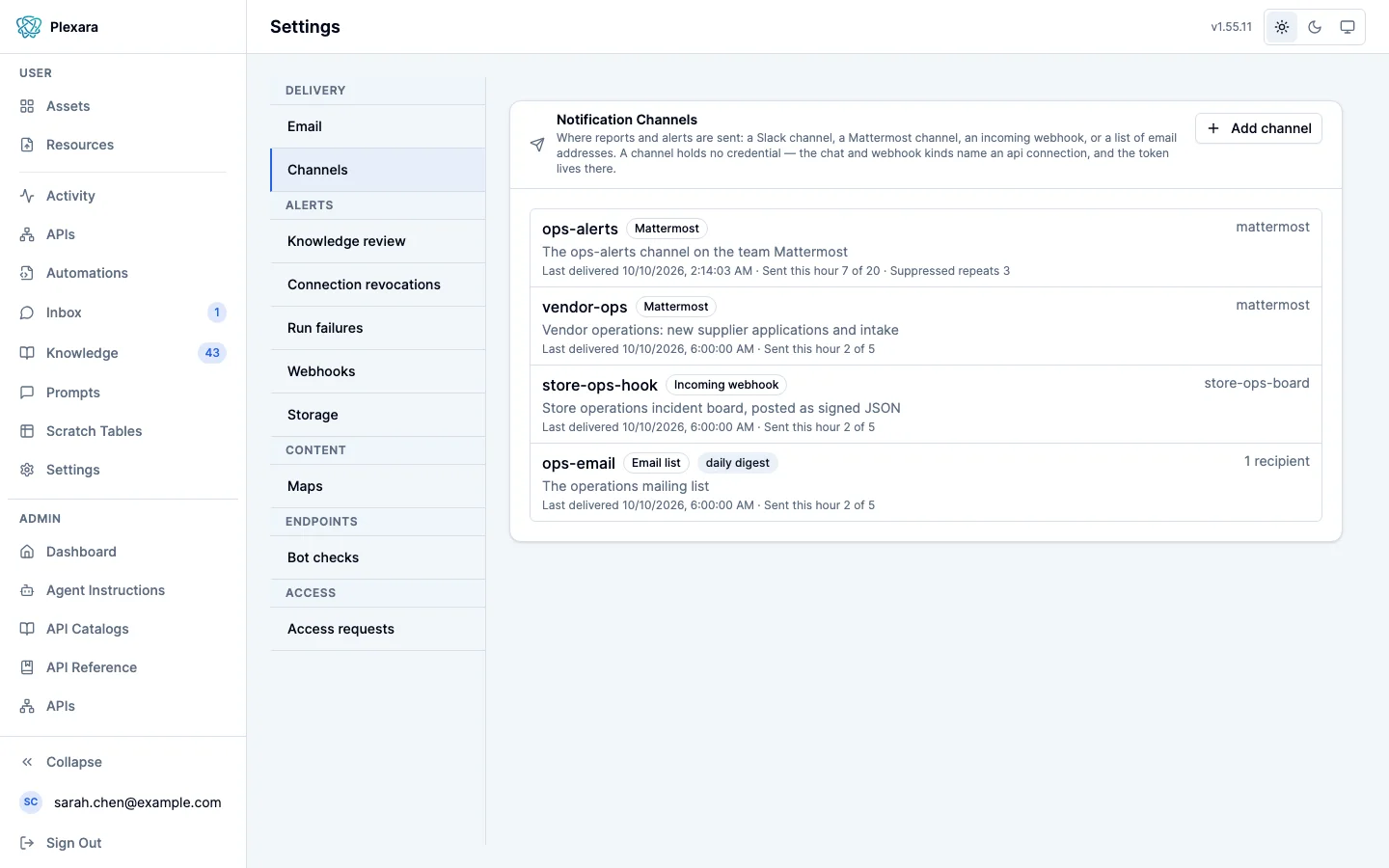Click the API Reference icon
This screenshot has height=868, width=1389.
[x=27, y=667]
